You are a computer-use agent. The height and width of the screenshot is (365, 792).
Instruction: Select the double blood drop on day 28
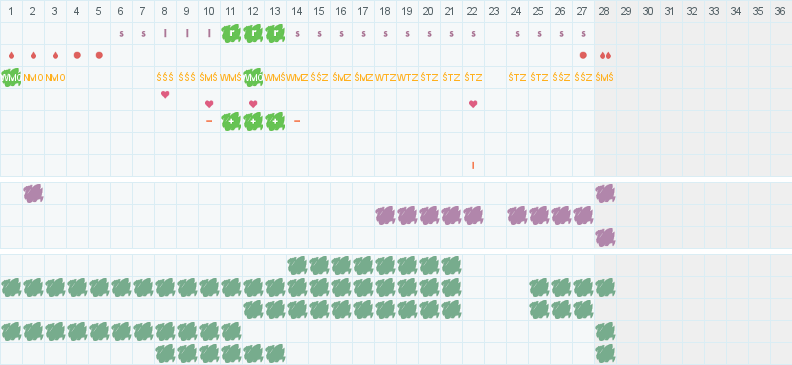pyautogui.click(x=605, y=56)
